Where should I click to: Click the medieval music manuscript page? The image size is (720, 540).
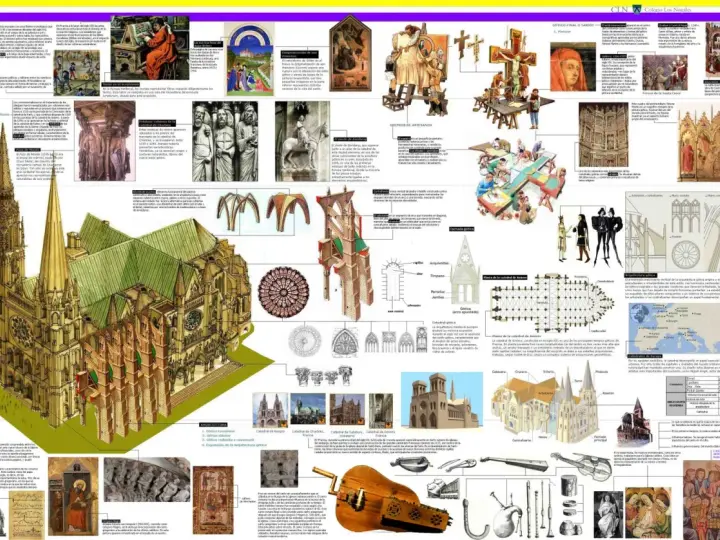(x=28, y=514)
